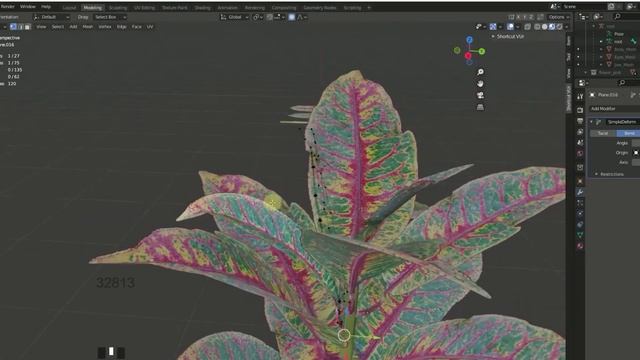This screenshot has width=640, height=360.
Task: Open viewport shading options dropdown arrow
Action: [567, 27]
